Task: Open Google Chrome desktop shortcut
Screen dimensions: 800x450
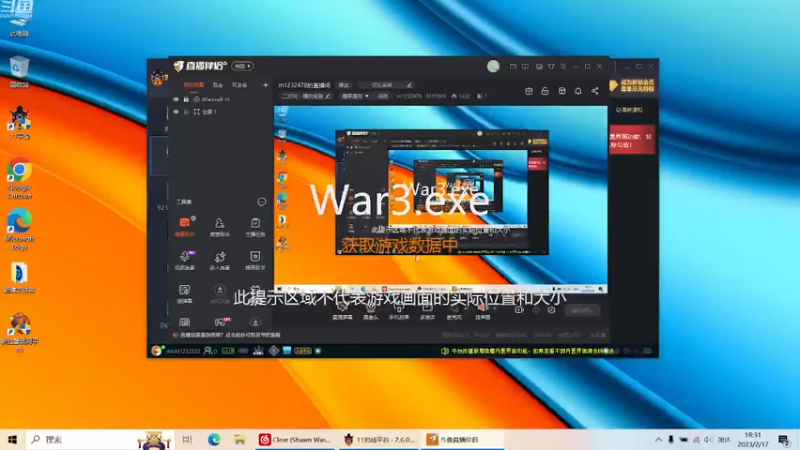Action: point(19,178)
